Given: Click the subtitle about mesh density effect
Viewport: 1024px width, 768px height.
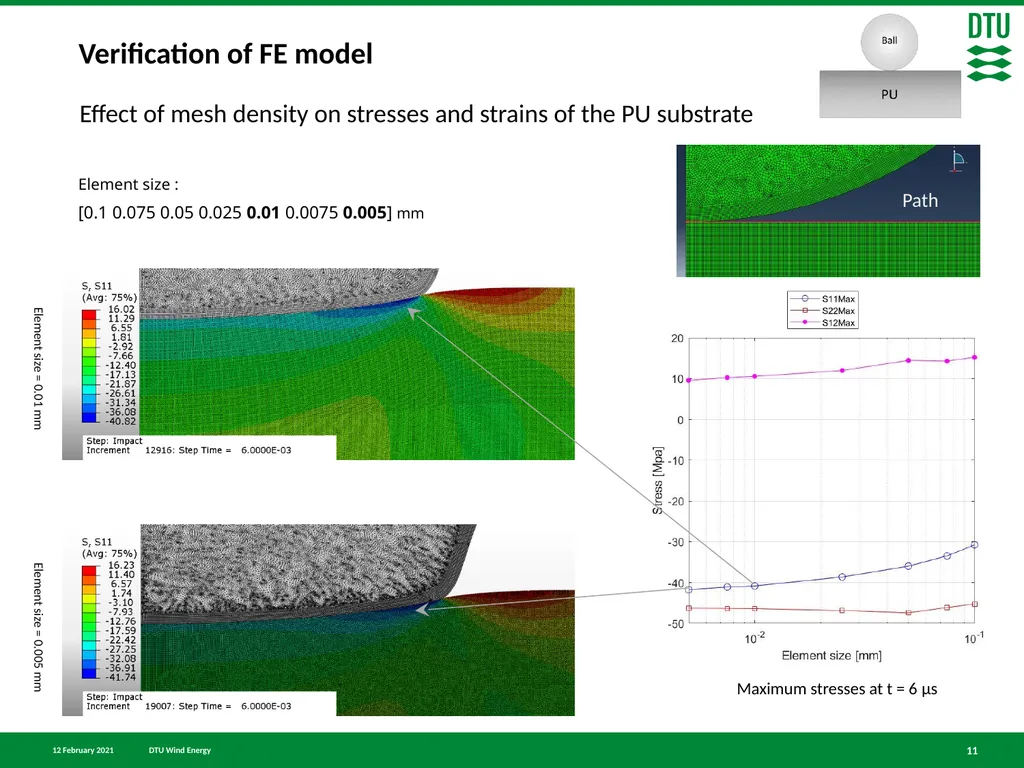Looking at the screenshot, I should pos(416,114).
